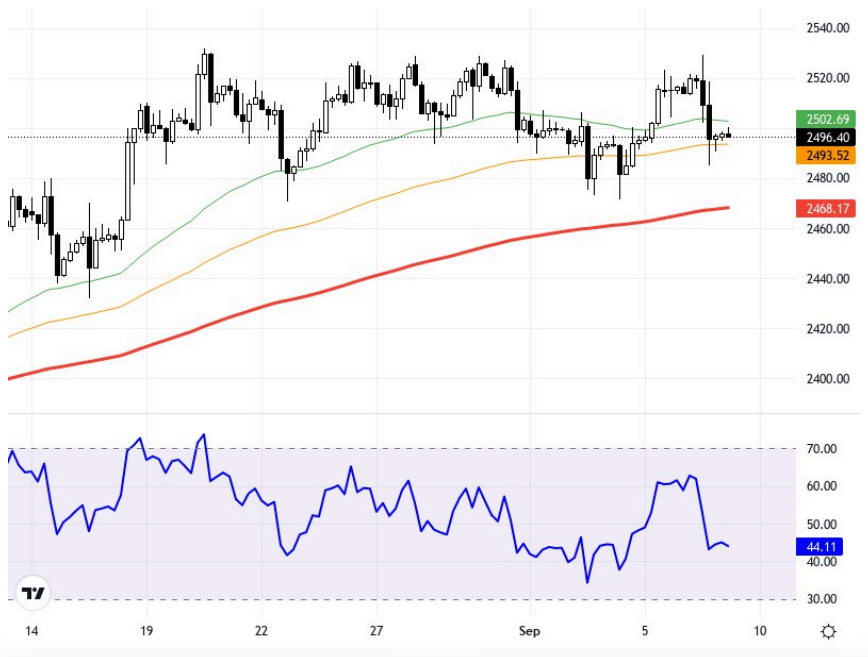Click the 60.00 RSI axis label
The image size is (868, 657).
click(822, 486)
